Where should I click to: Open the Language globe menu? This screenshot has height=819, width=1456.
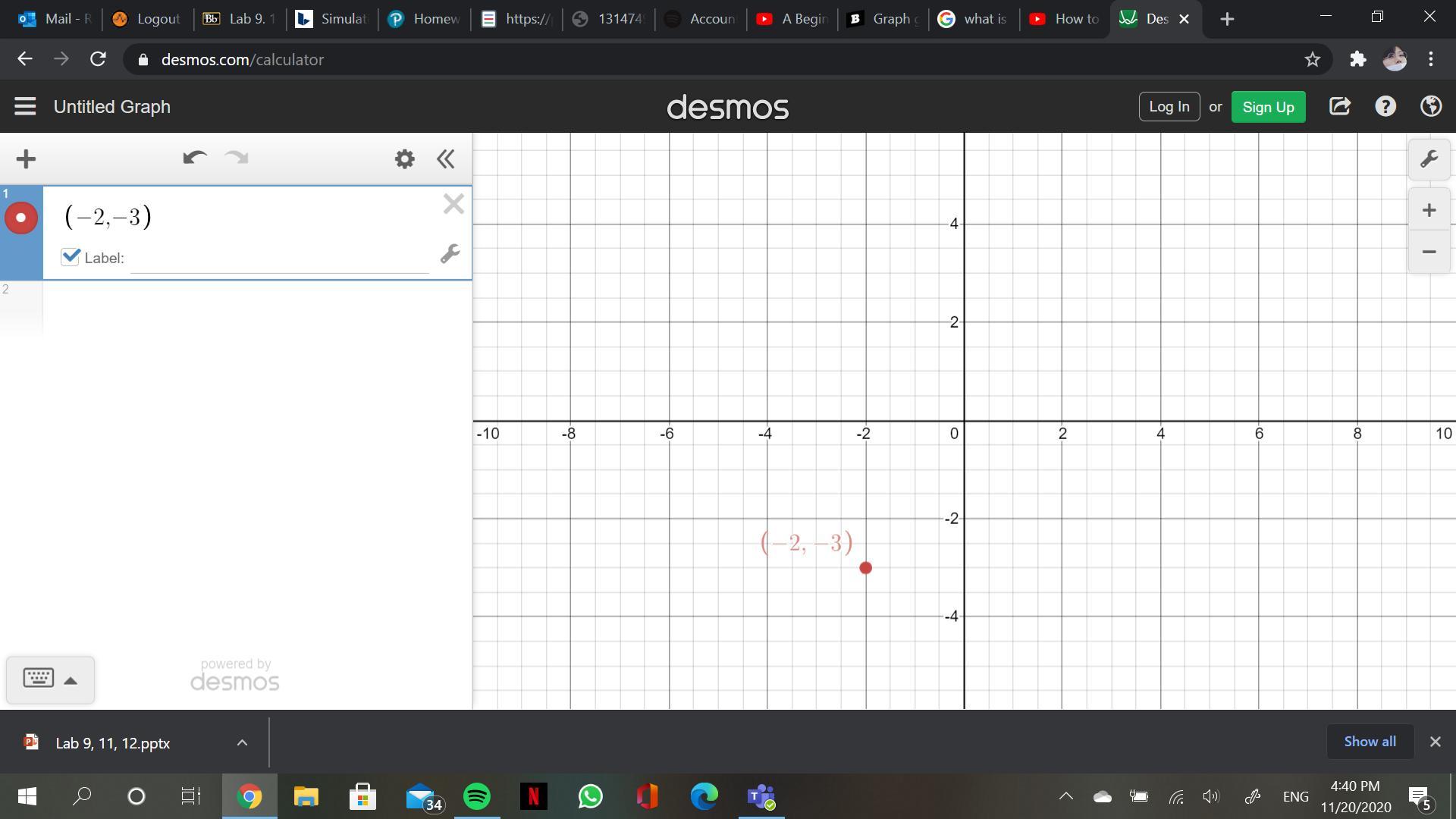point(1430,107)
